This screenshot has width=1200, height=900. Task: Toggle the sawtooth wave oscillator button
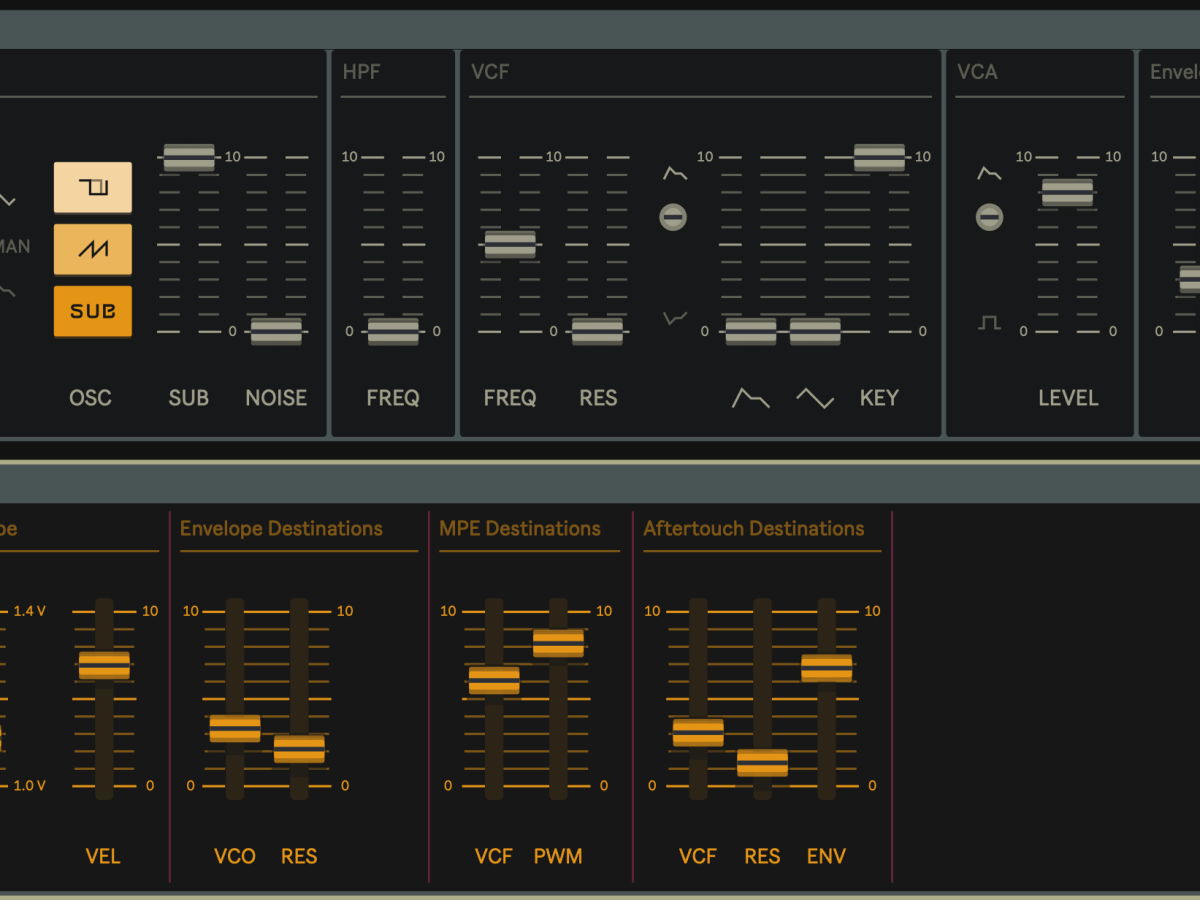click(92, 249)
